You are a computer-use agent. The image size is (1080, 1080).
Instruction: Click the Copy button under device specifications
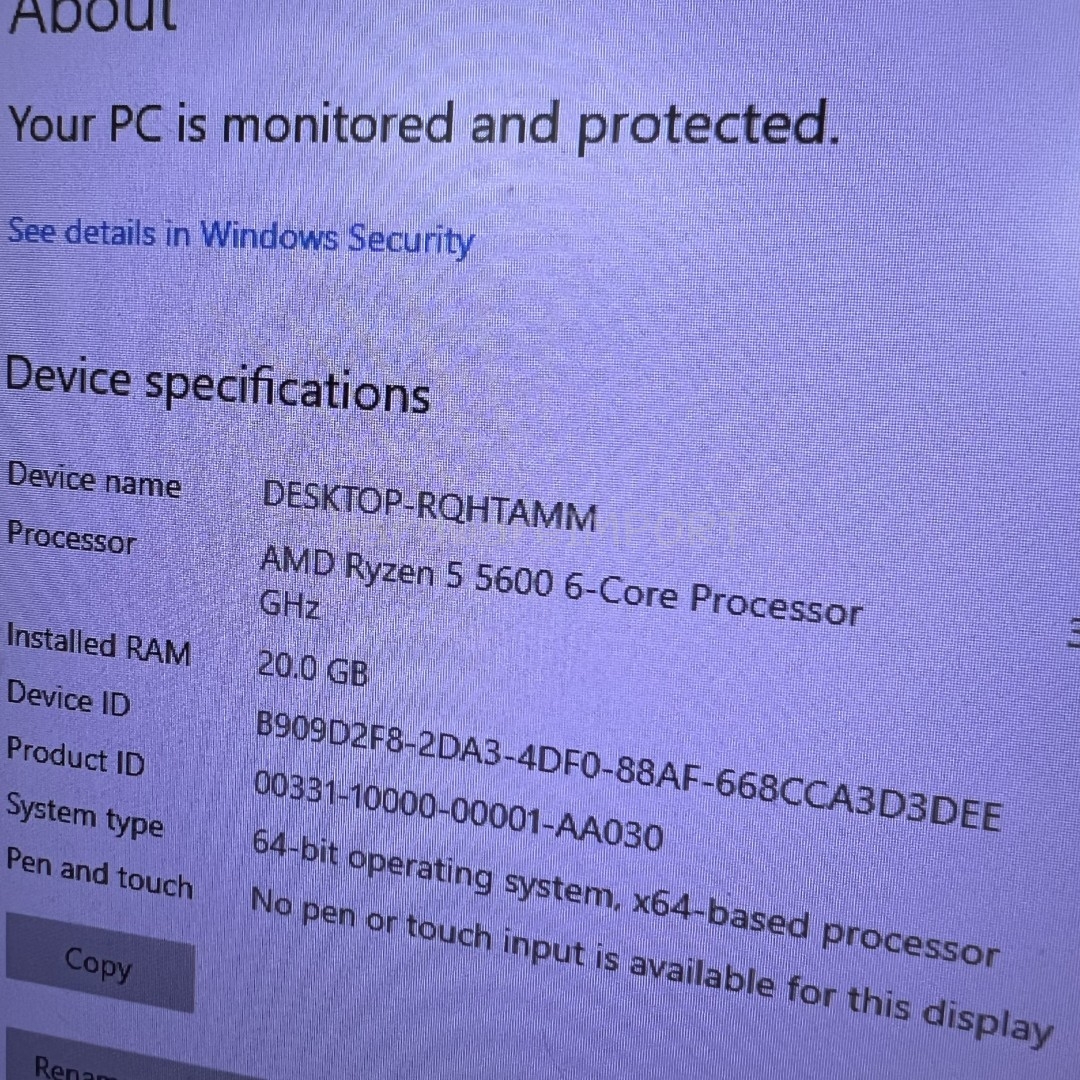point(100,963)
